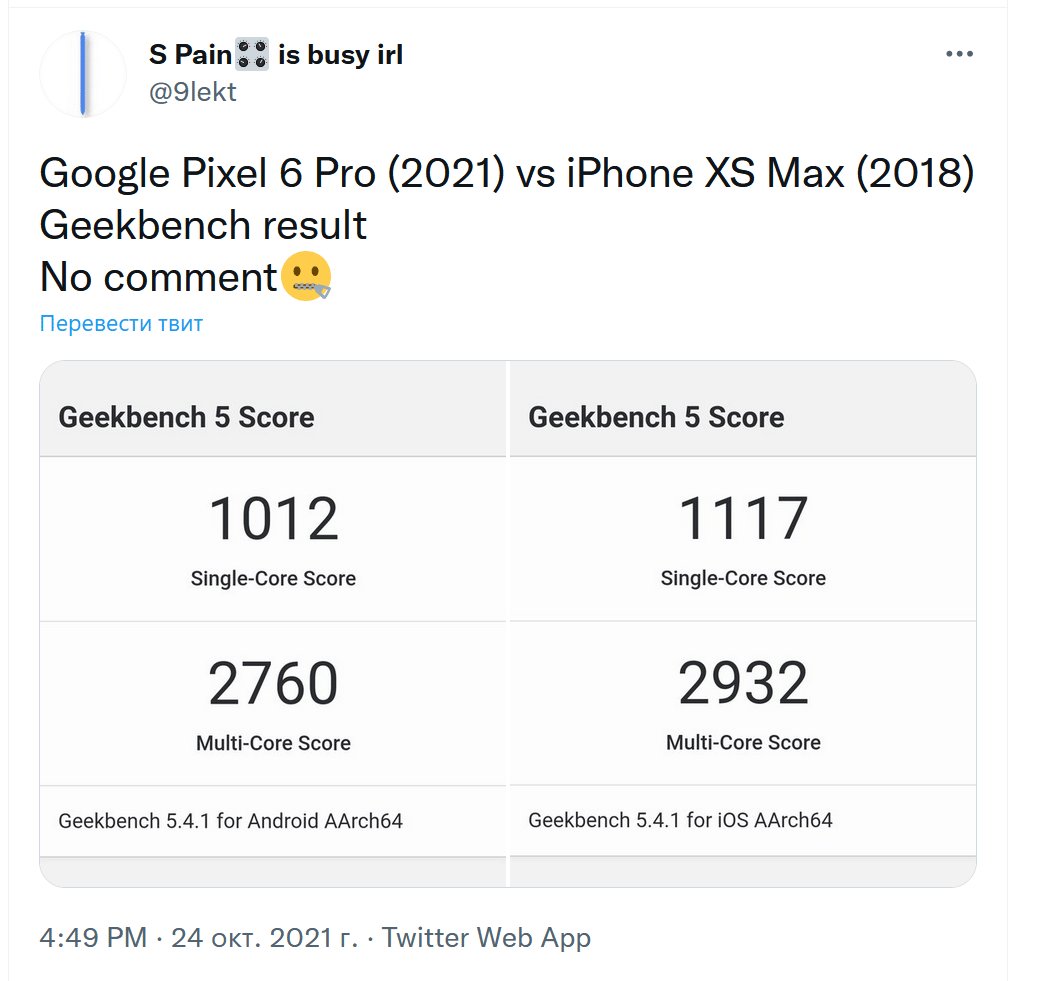
Task: Open the tweet's three-dot More menu
Action: (959, 55)
